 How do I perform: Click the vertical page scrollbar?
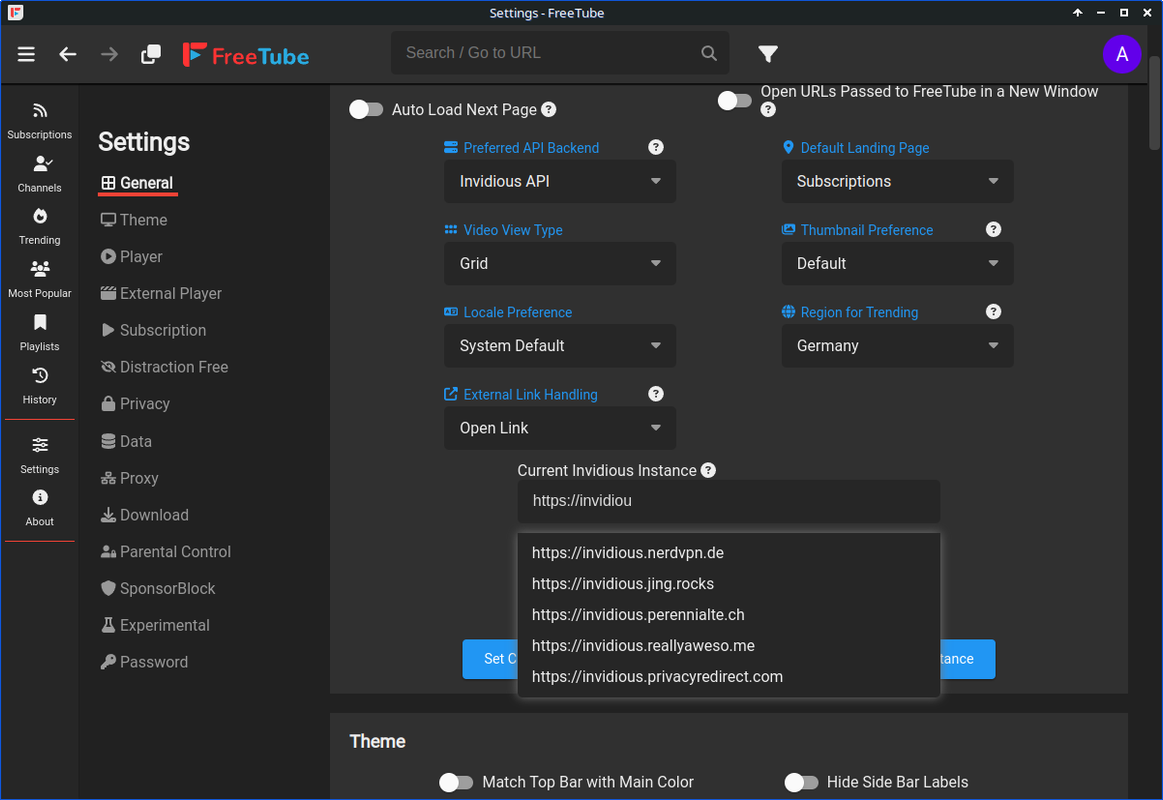(1155, 103)
